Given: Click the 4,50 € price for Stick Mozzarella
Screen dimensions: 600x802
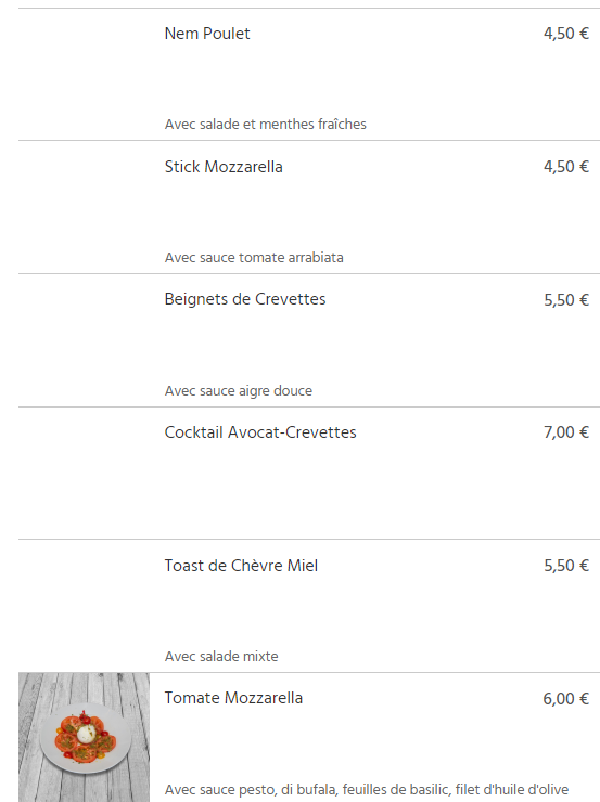Looking at the screenshot, I should pos(566,167).
